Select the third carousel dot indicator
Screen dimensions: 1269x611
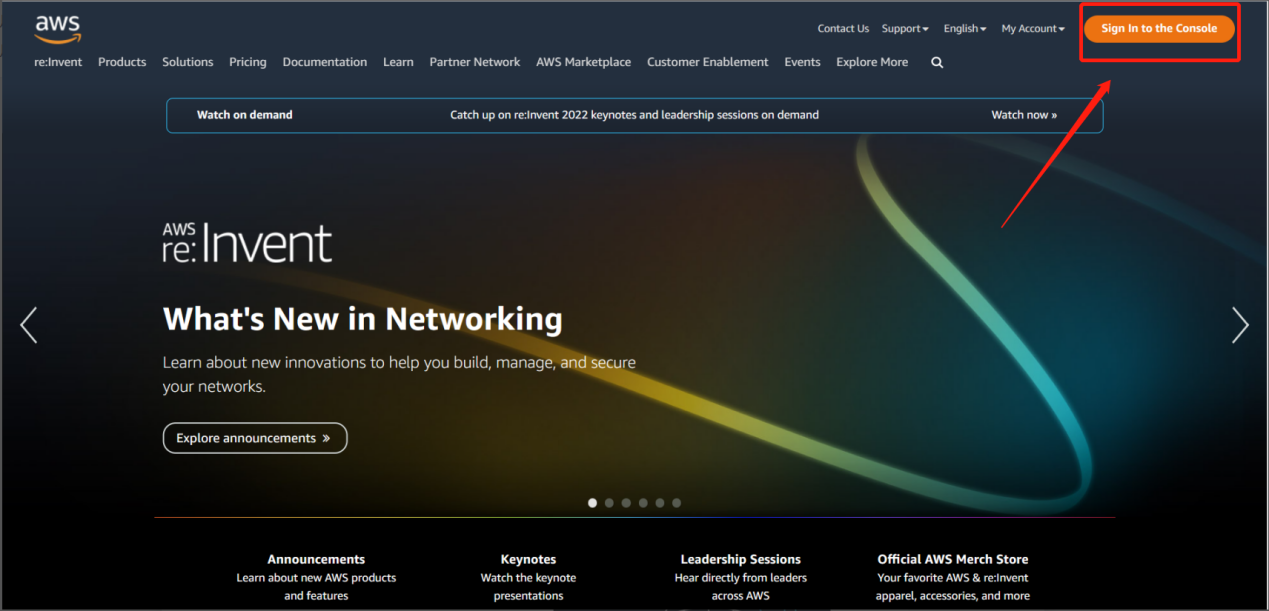626,503
